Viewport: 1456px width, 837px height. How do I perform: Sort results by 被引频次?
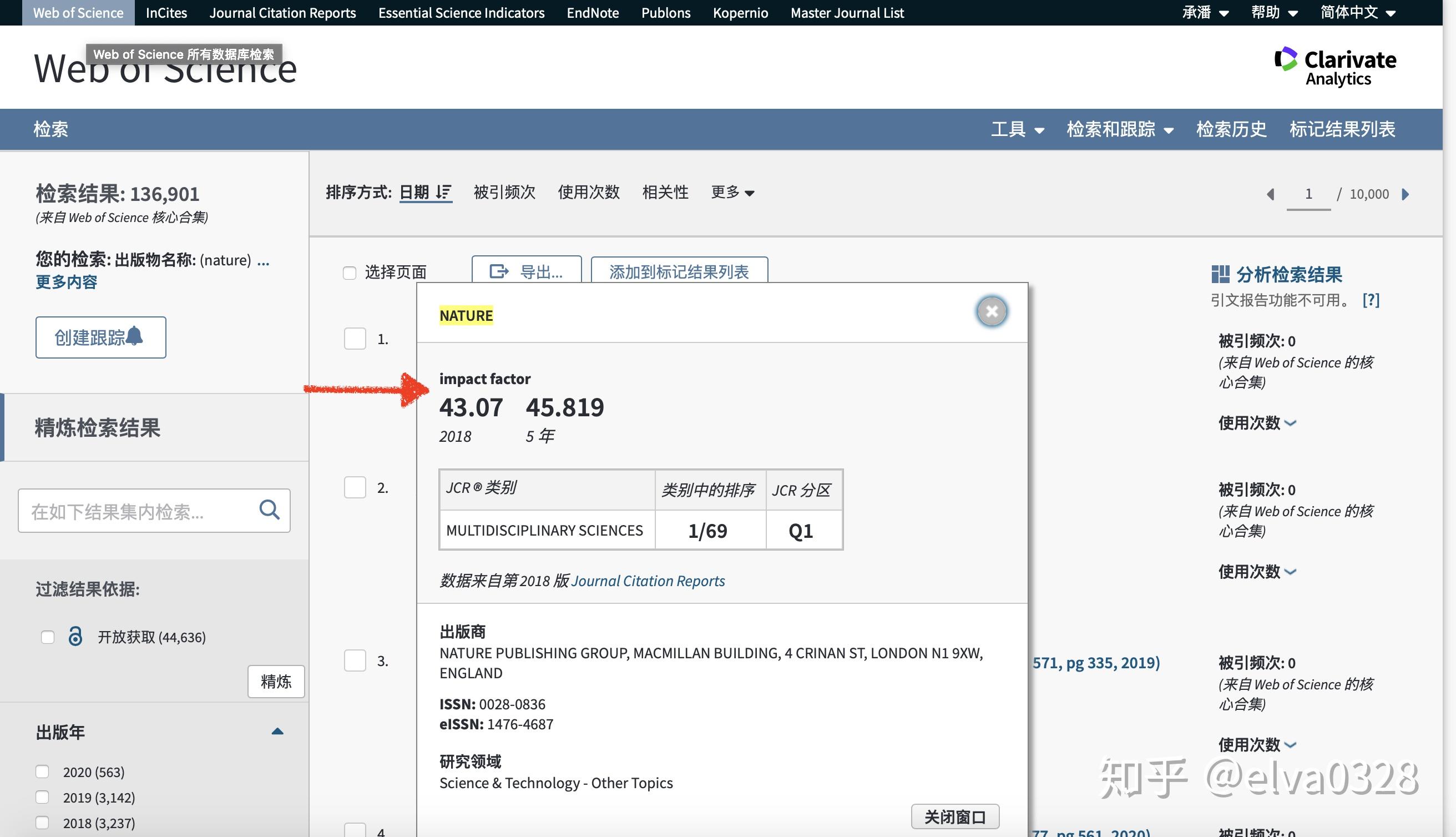click(504, 192)
